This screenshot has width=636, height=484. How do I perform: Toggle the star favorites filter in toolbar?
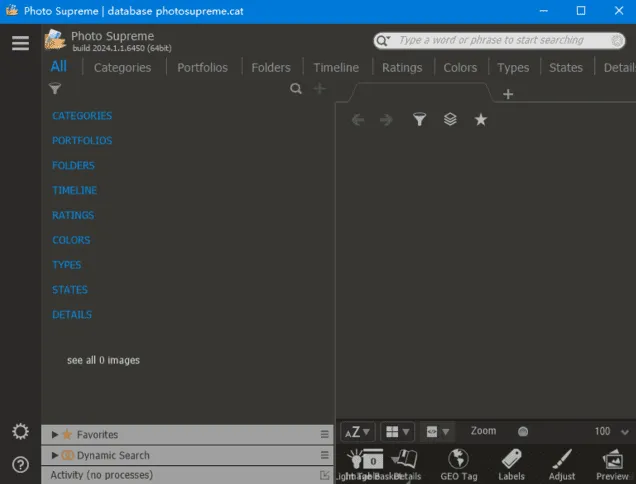point(480,120)
